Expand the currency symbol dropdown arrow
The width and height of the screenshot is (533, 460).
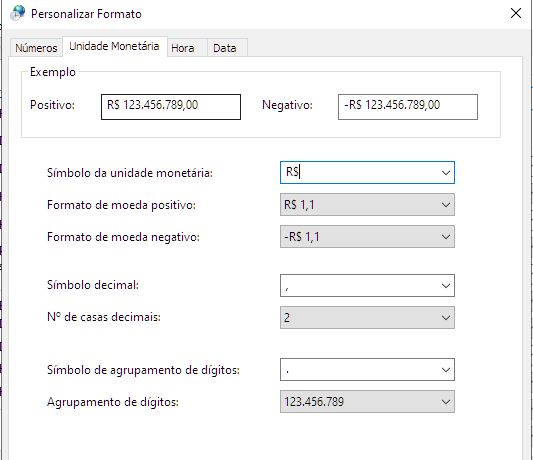click(x=446, y=173)
